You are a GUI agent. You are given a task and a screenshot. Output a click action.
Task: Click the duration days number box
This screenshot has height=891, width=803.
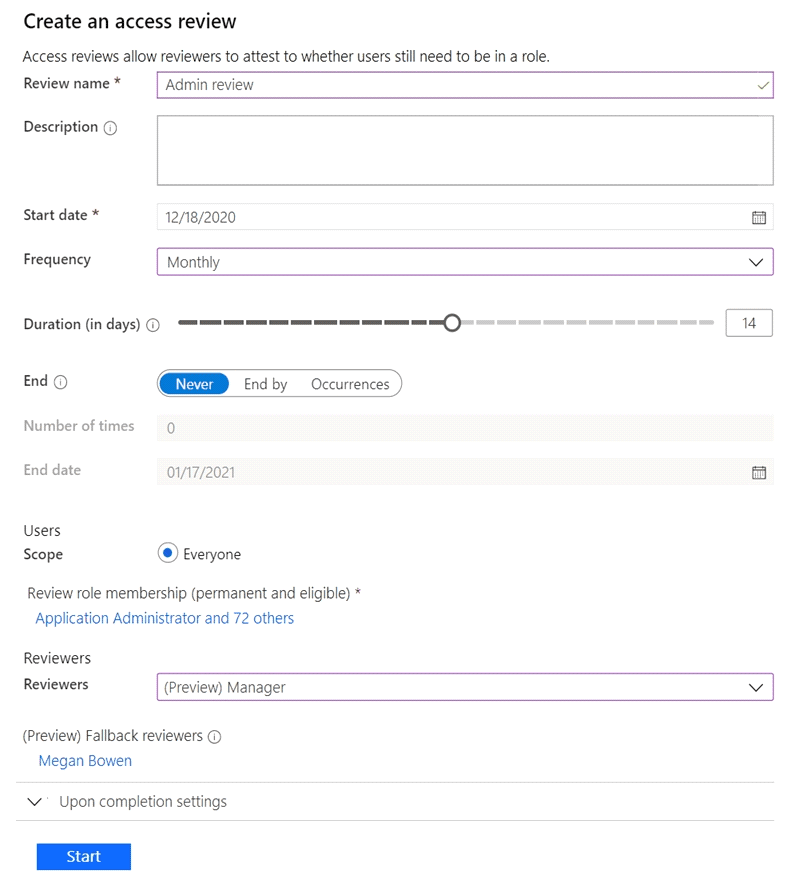[749, 323]
